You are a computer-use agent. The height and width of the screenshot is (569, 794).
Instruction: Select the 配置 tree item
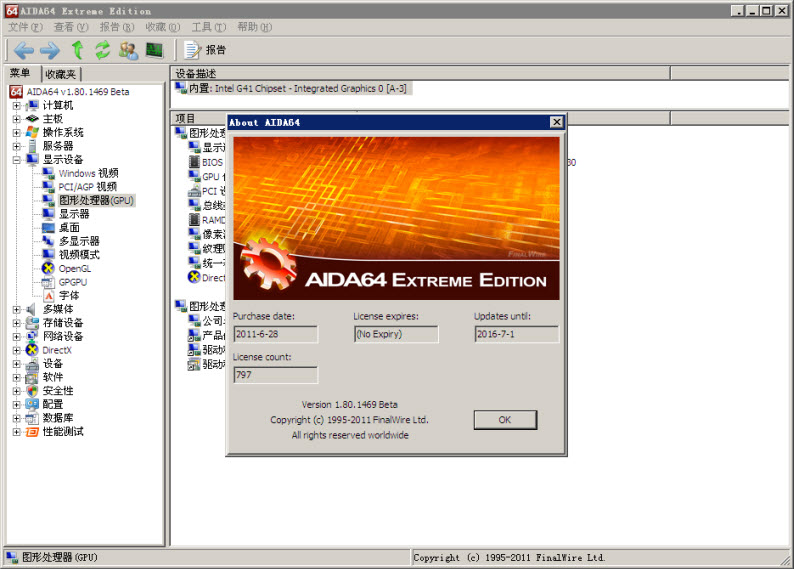point(53,404)
